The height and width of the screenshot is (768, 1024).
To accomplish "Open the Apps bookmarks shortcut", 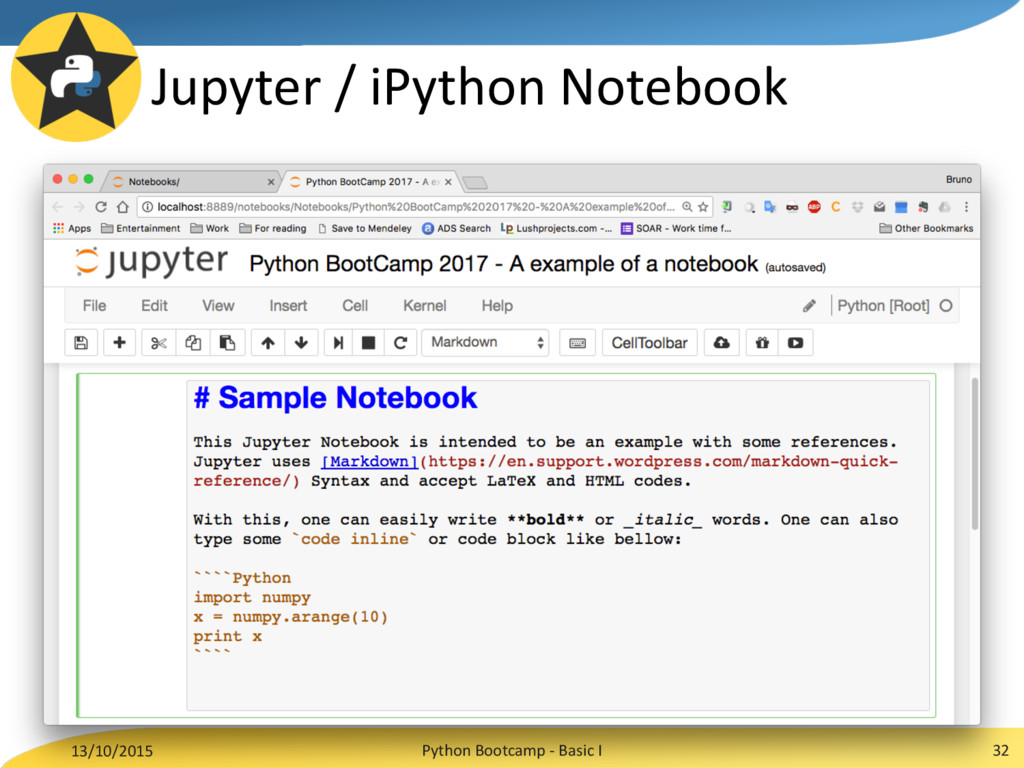I will 72,228.
